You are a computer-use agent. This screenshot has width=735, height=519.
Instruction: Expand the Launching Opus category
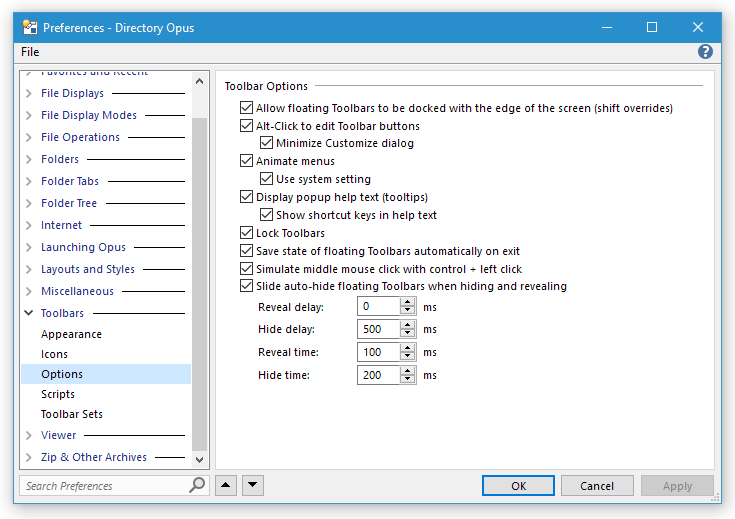pos(29,247)
